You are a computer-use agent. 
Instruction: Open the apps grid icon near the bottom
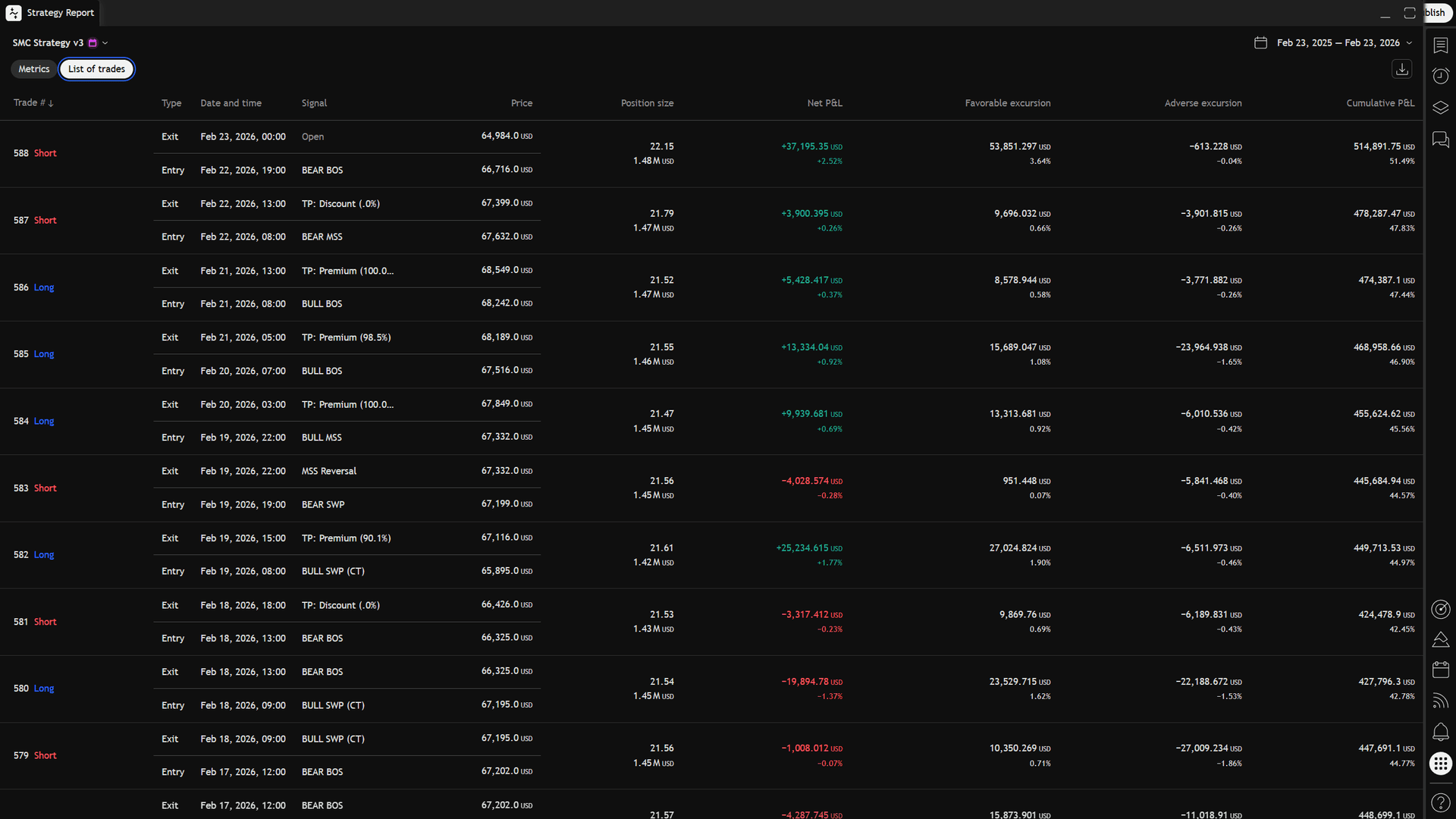pyautogui.click(x=1440, y=764)
